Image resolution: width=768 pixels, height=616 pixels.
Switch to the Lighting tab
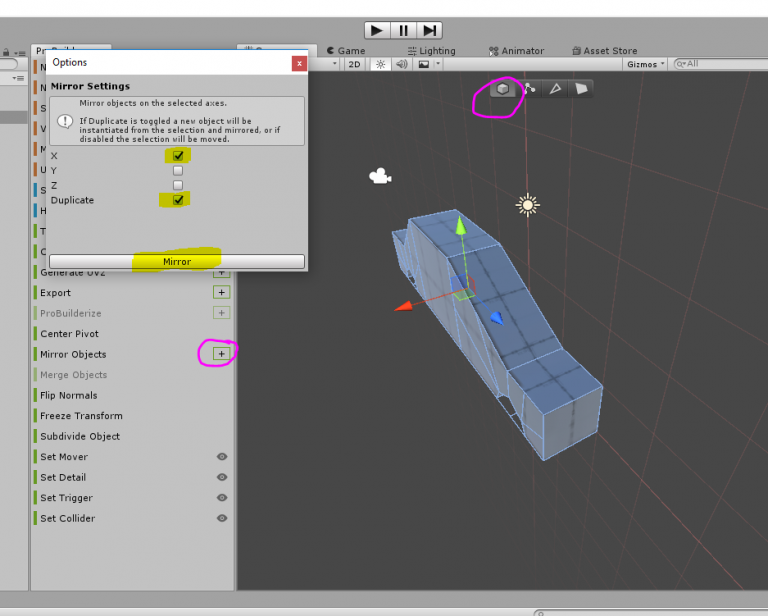pyautogui.click(x=432, y=50)
